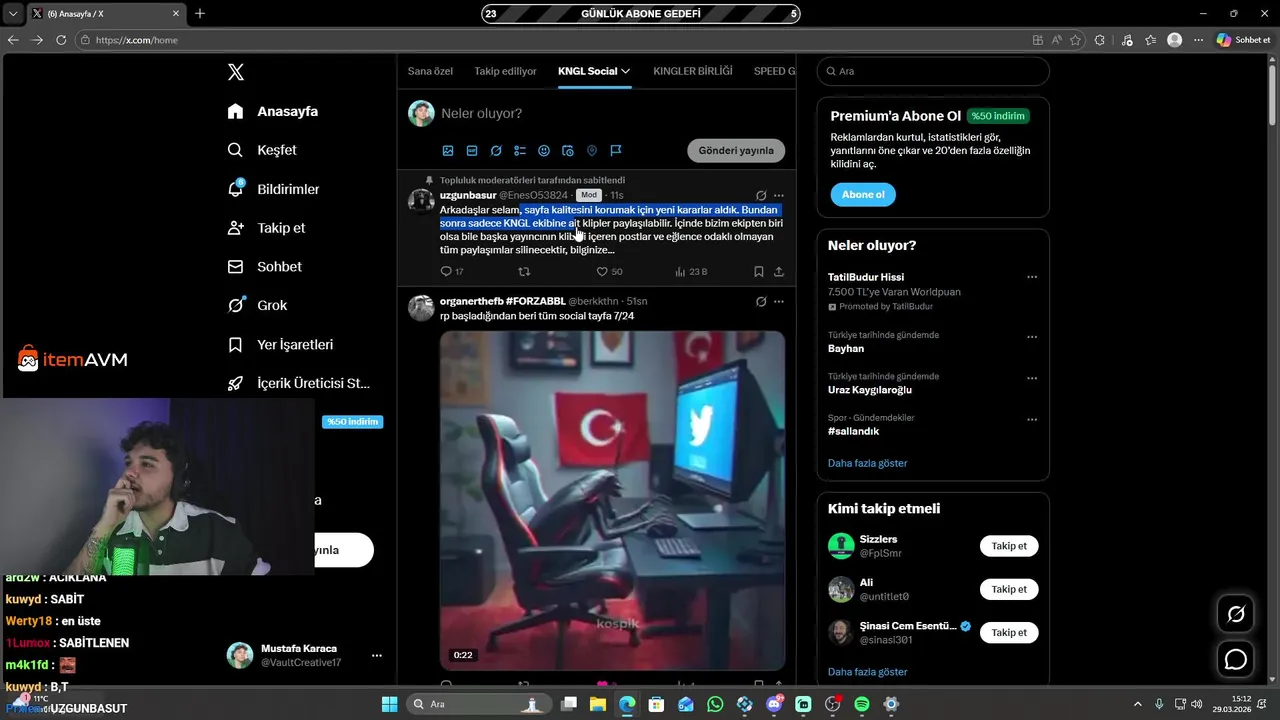
Task: Open Grok from the sidebar
Action: pos(257,305)
